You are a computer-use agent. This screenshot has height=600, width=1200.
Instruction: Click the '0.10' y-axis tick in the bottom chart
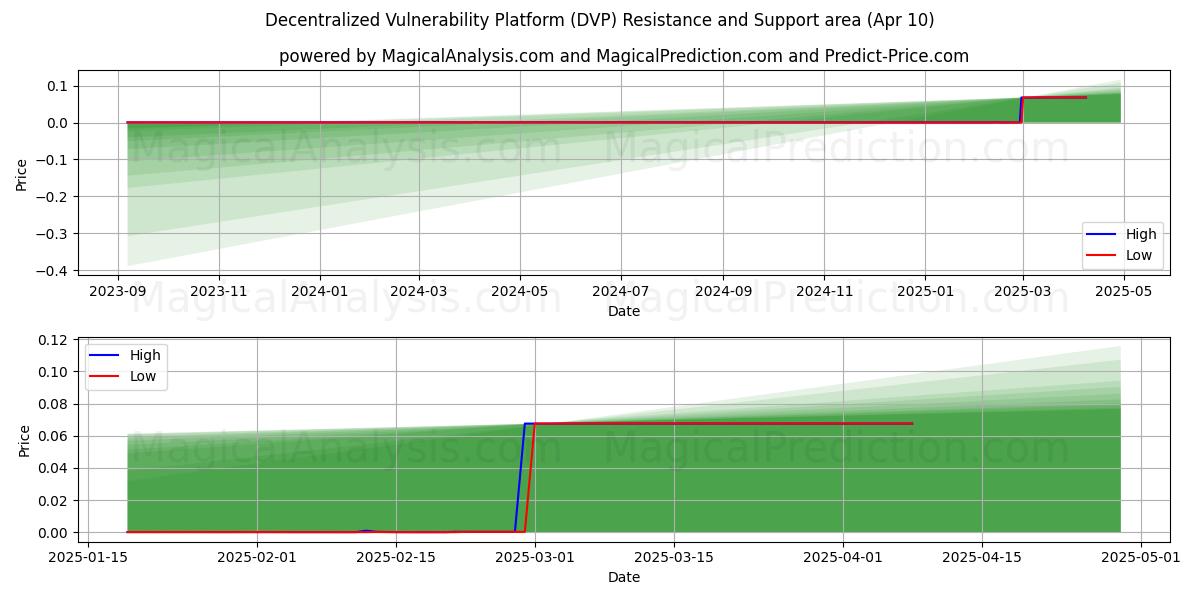pyautogui.click(x=54, y=372)
